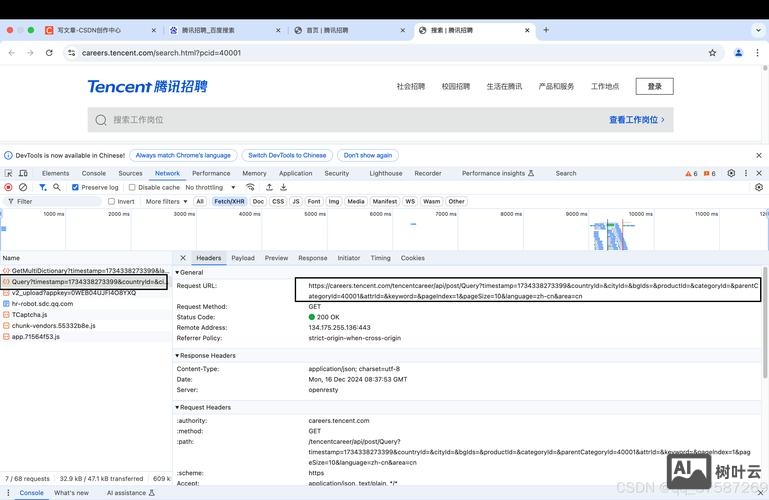Toggle the Fetch/XHR filter

tap(229, 201)
